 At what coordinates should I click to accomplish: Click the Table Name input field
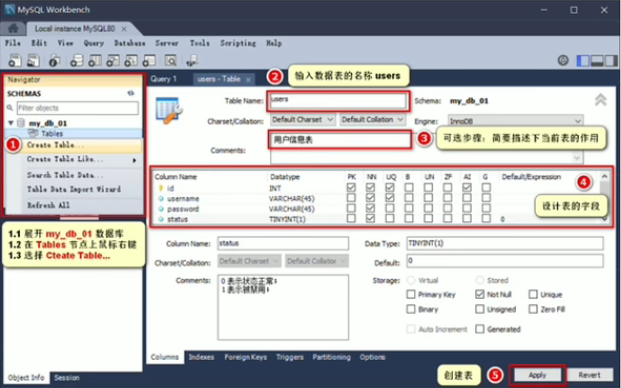click(x=338, y=101)
